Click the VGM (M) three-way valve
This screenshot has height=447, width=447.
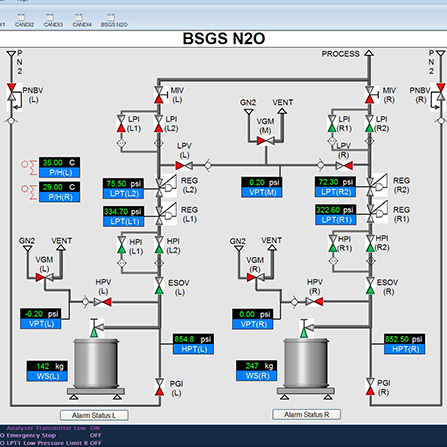266,141
